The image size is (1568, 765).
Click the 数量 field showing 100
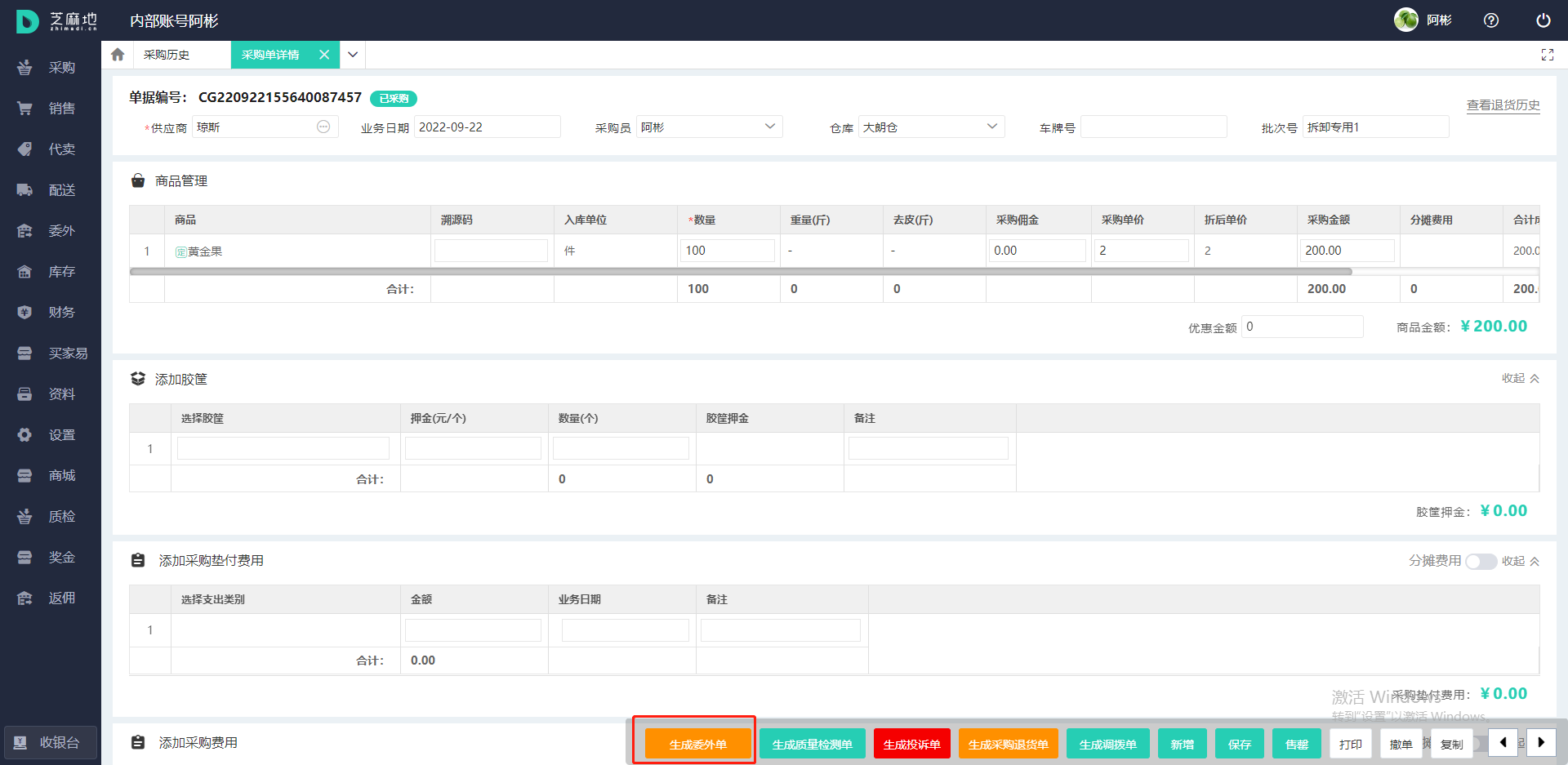tap(728, 251)
